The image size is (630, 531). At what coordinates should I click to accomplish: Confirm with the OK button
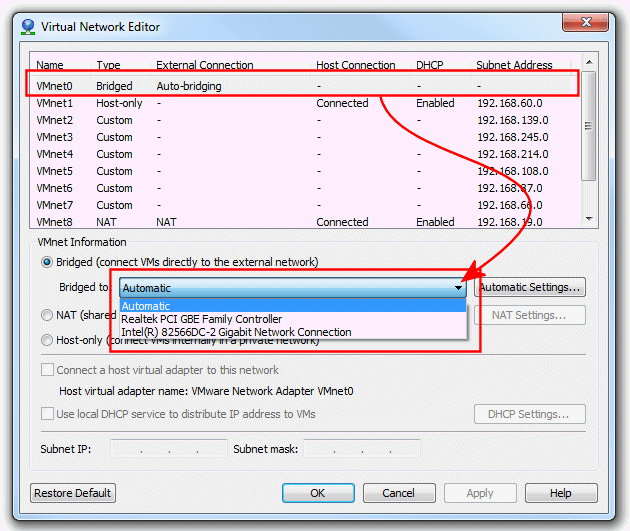pos(318,493)
